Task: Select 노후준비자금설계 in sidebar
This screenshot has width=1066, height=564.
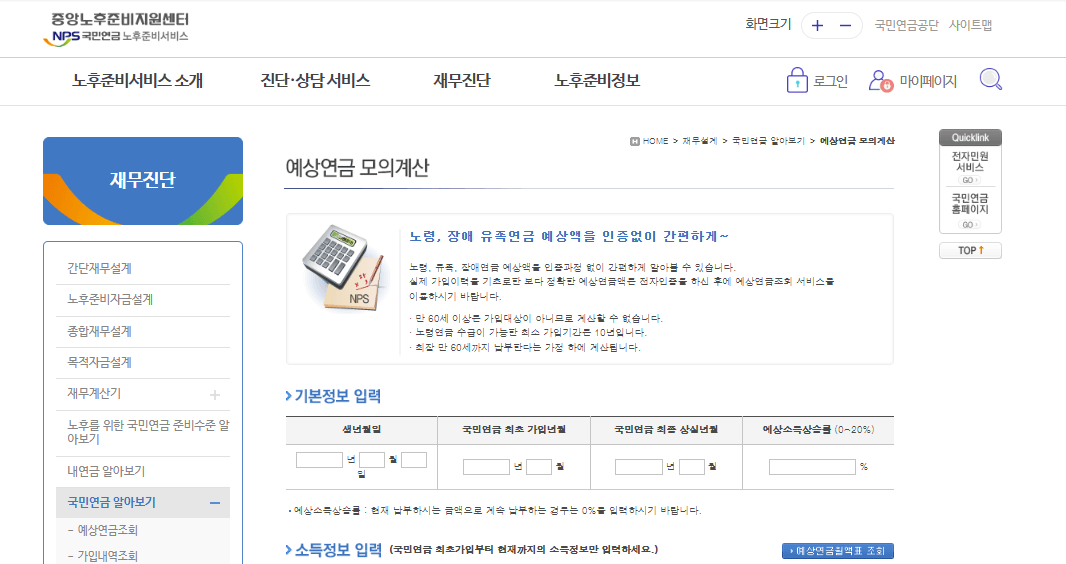Action: pyautogui.click(x=110, y=300)
